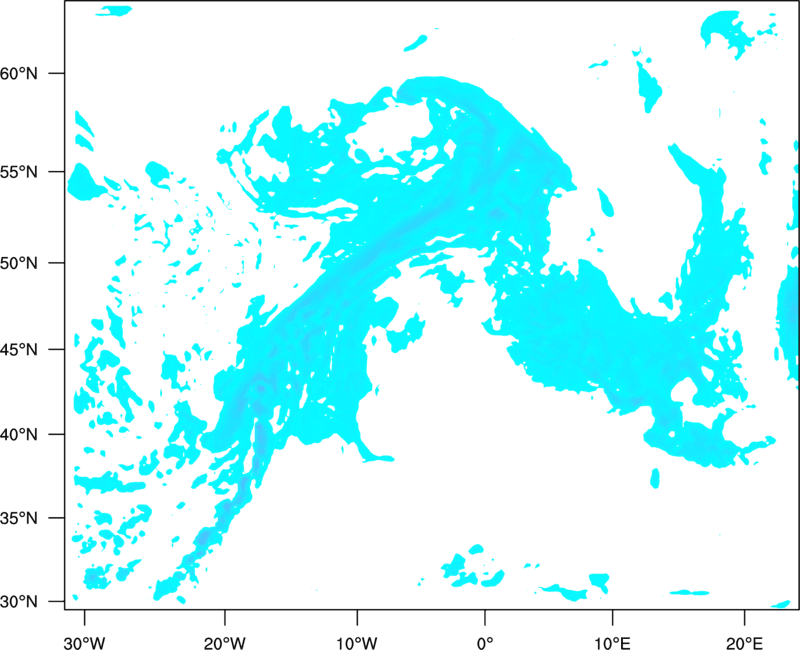
Task: Click the 0° longitude label
Action: [485, 643]
